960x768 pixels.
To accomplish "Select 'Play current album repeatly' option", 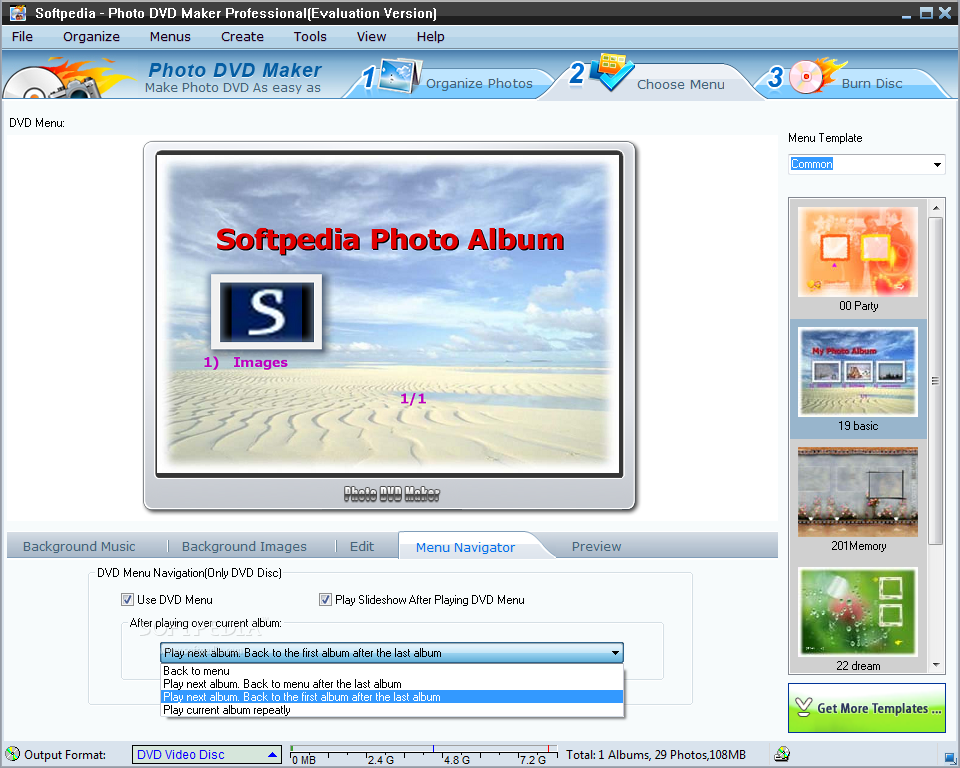I will point(392,710).
